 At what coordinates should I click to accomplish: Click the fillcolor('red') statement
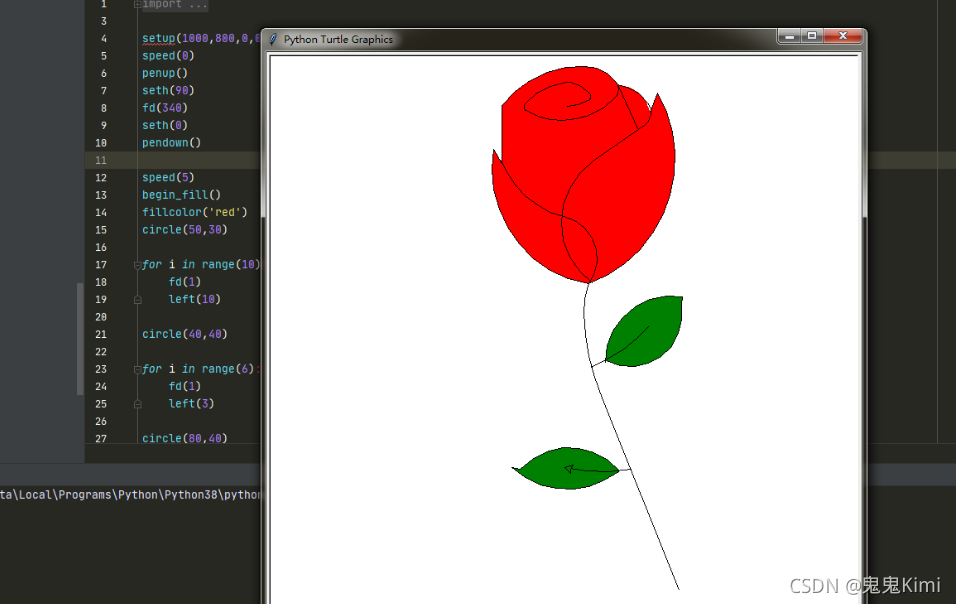(194, 212)
